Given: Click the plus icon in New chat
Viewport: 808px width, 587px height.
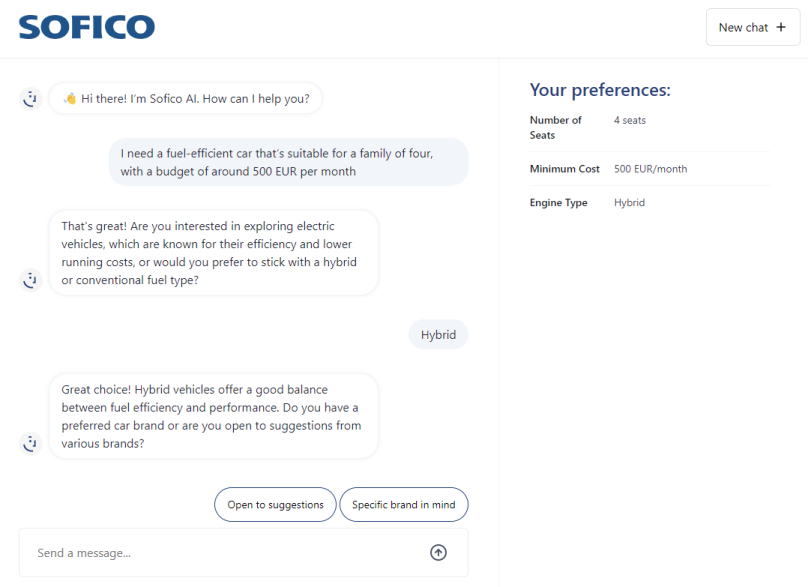Looking at the screenshot, I should pyautogui.click(x=781, y=27).
